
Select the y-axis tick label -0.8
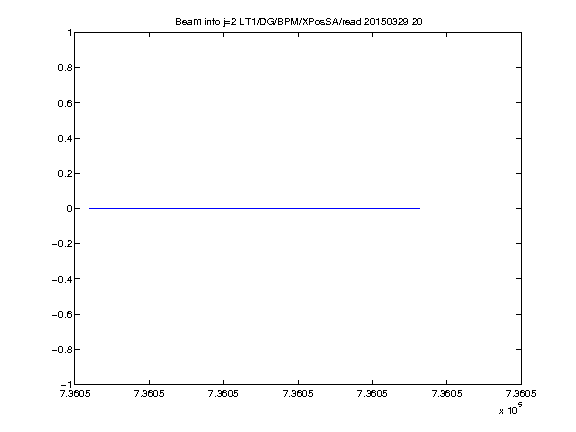click(x=61, y=349)
